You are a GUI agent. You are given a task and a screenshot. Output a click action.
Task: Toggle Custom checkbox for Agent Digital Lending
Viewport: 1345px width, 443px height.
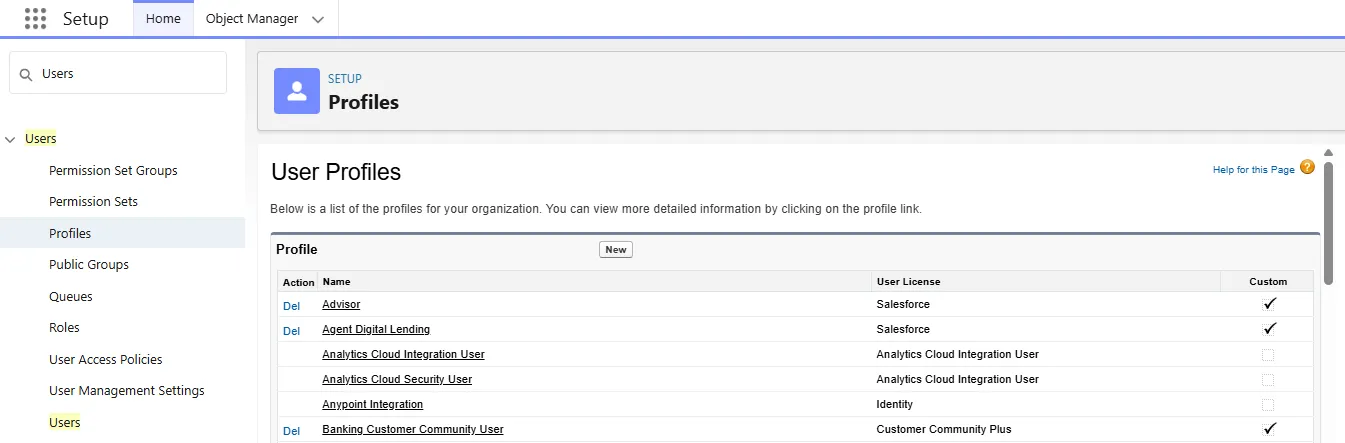(x=1269, y=329)
